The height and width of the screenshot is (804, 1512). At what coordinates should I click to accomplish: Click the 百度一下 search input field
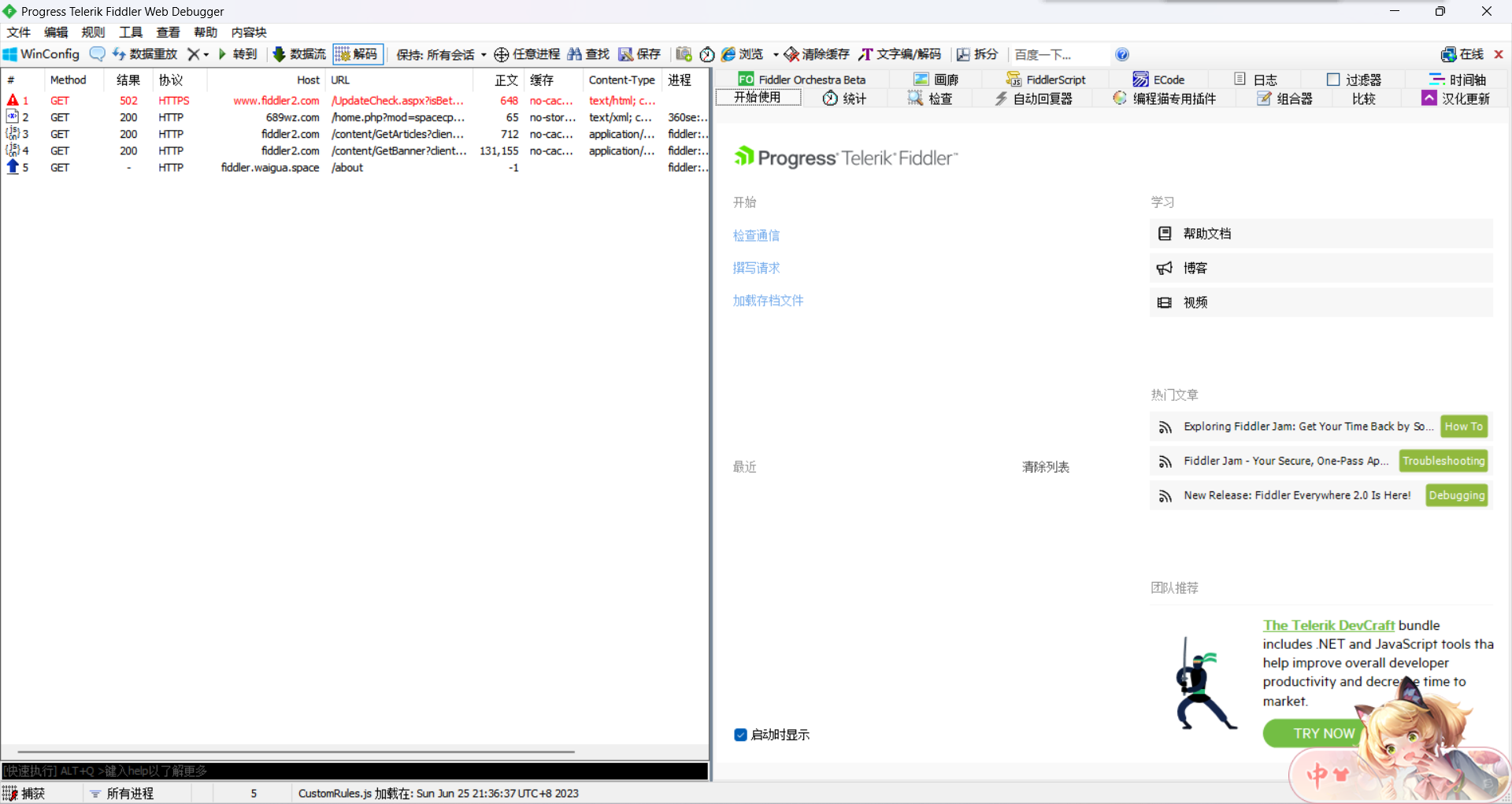click(1059, 54)
